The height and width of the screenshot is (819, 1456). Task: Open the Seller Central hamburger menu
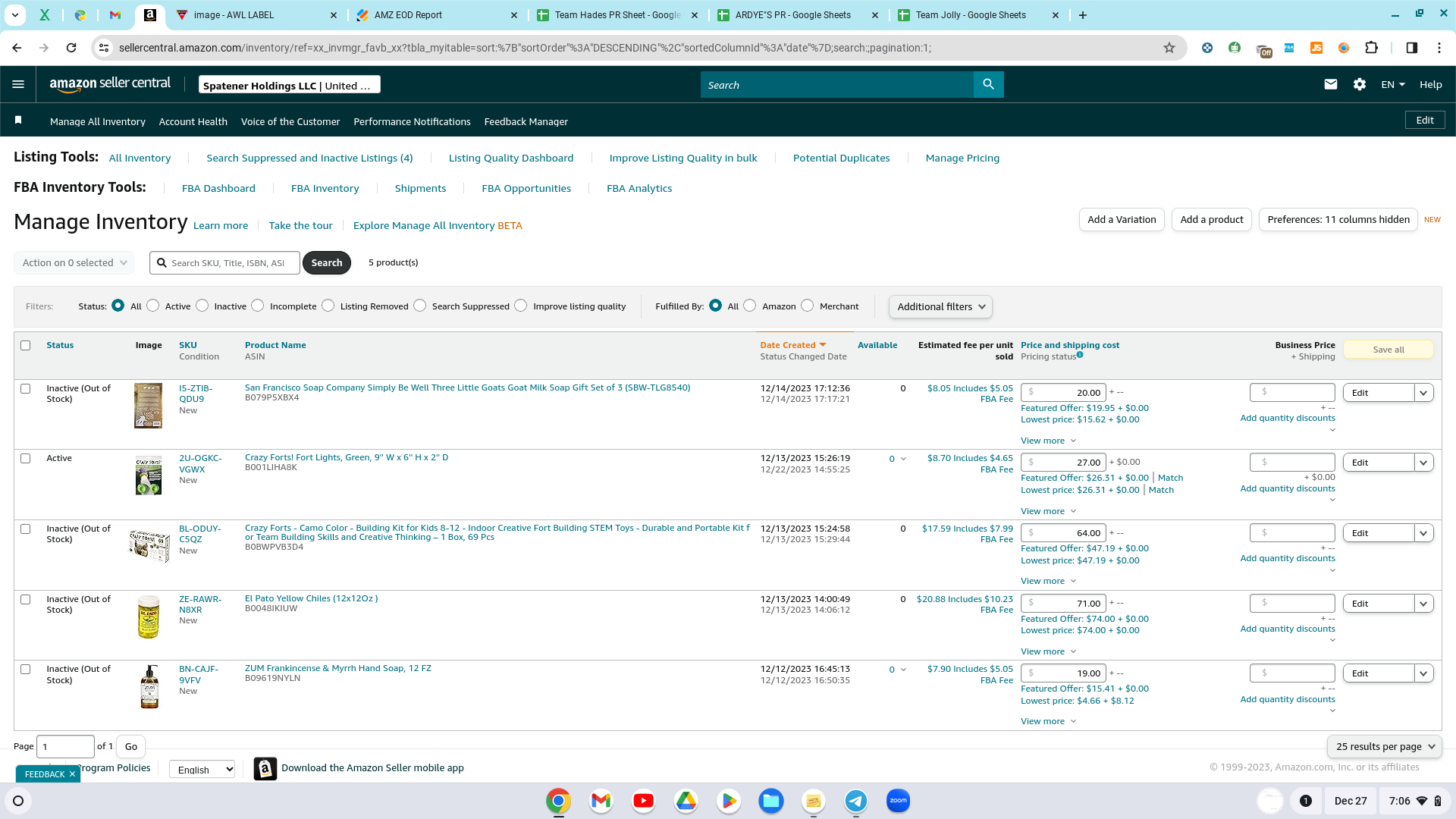(18, 85)
